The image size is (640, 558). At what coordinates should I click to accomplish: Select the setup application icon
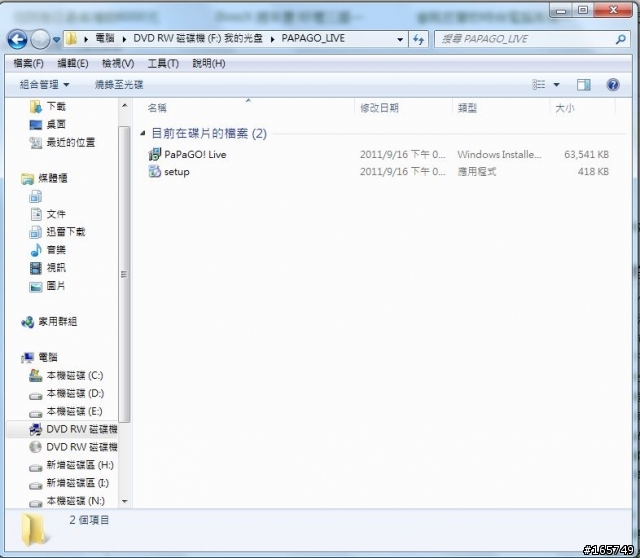click(x=154, y=171)
